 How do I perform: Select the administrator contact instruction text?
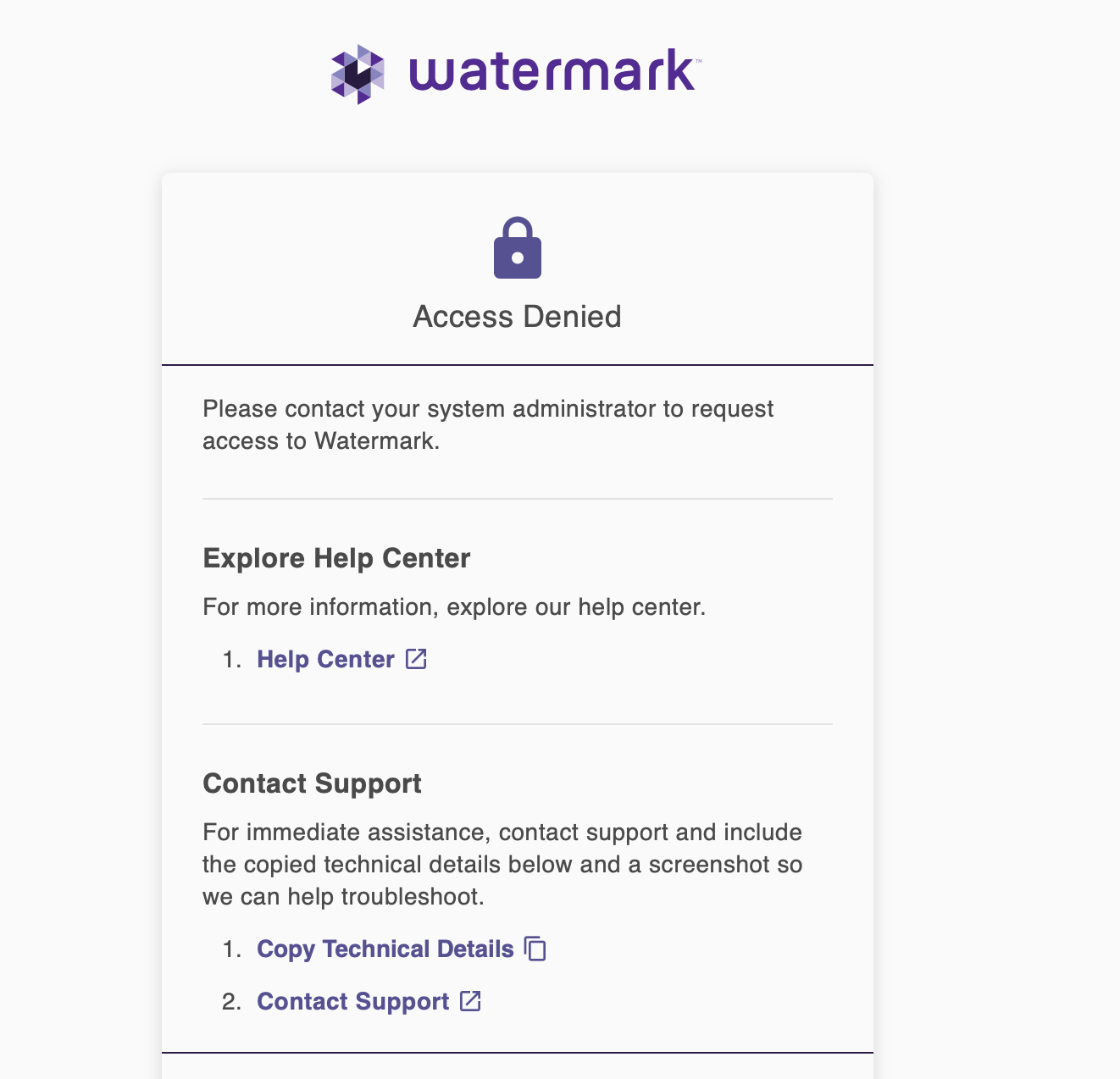pos(488,423)
